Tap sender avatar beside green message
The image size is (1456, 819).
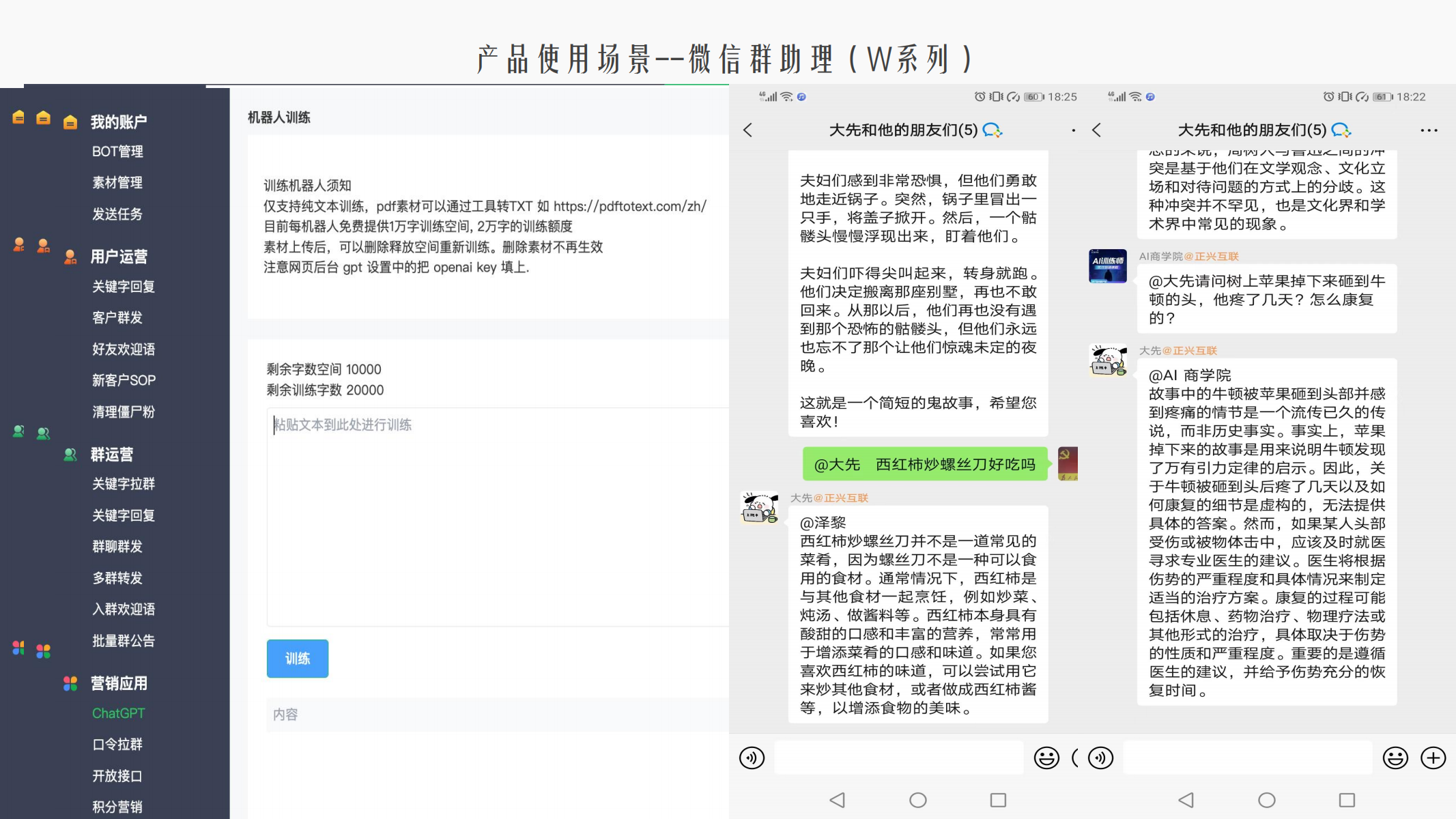(x=1068, y=464)
